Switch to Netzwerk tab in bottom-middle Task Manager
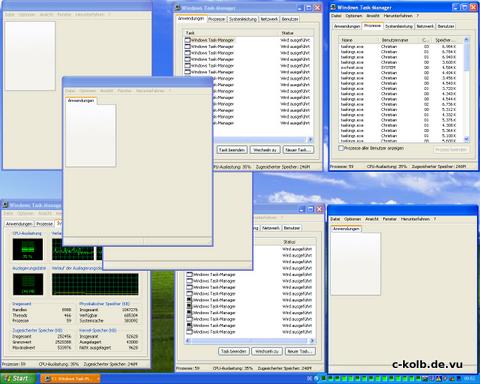This screenshot has width=480, height=384. 271,228
